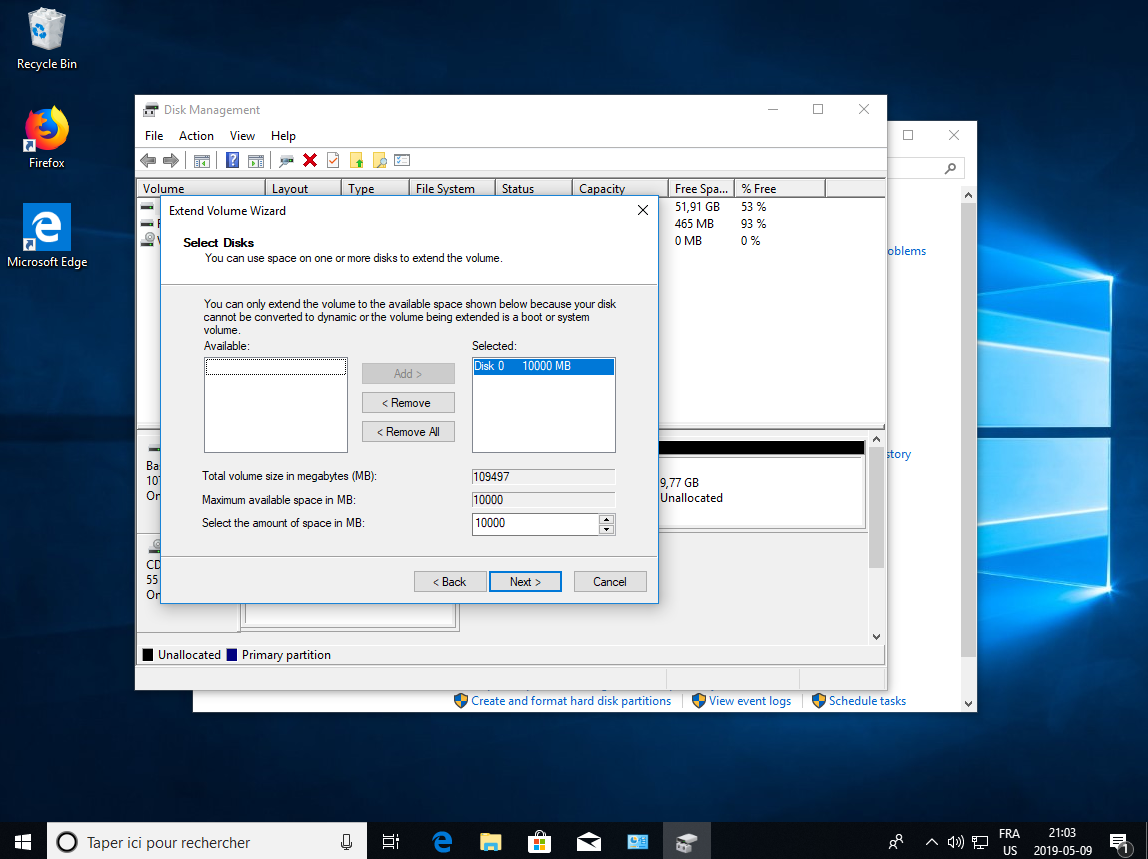This screenshot has width=1148, height=859.
Task: Open File Explorer from the taskbar
Action: click(490, 842)
